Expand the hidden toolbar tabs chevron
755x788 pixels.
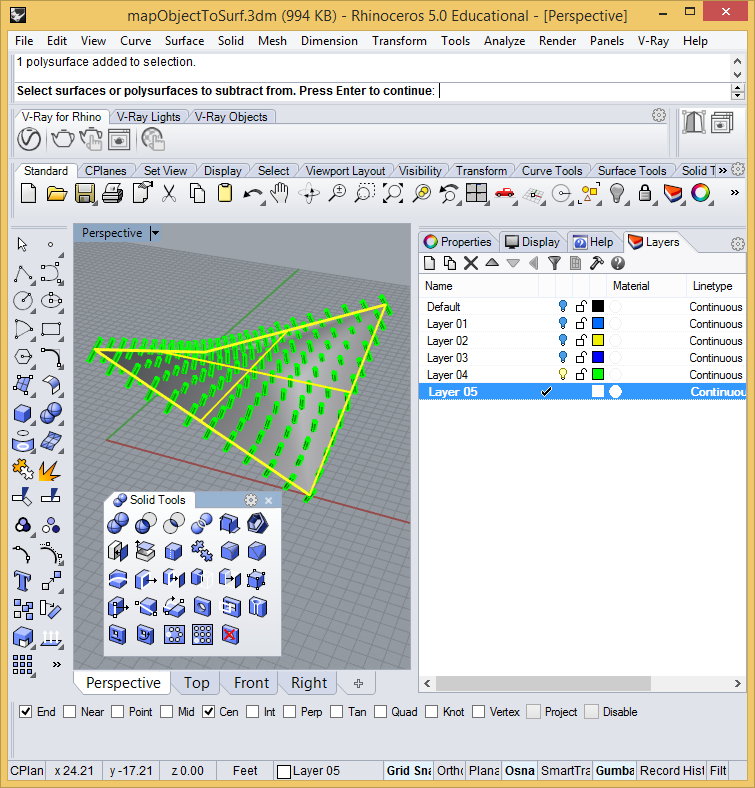pyautogui.click(x=722, y=170)
